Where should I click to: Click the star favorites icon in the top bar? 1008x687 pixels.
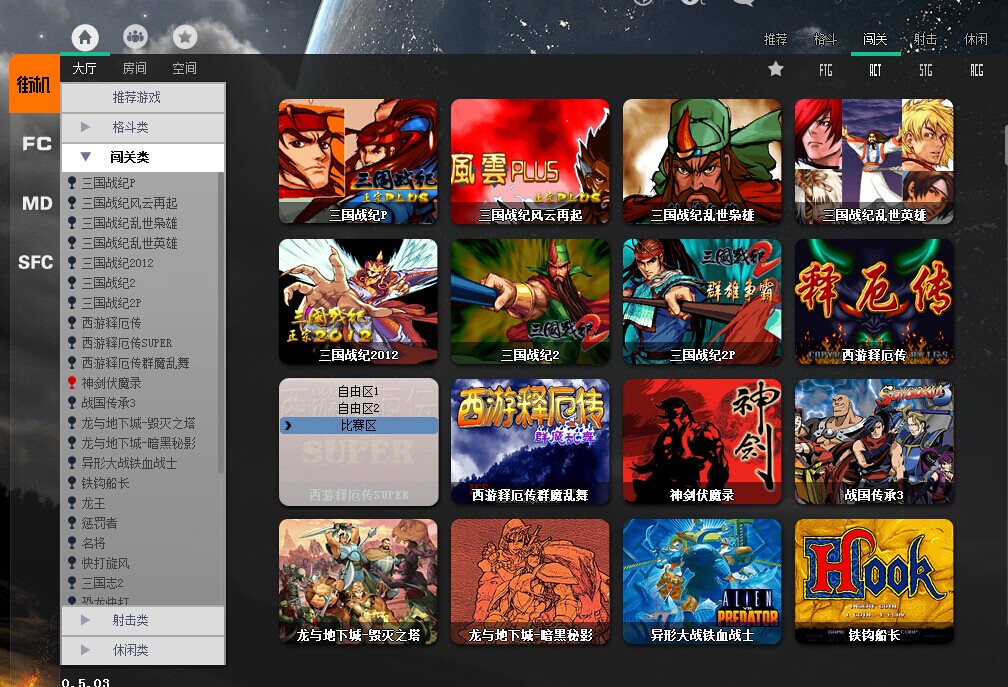(x=185, y=37)
